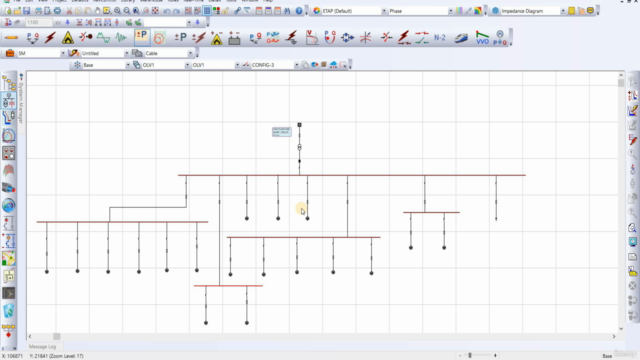Save the project with floppy icon
Screen dimensions: 640x360
[27, 11]
